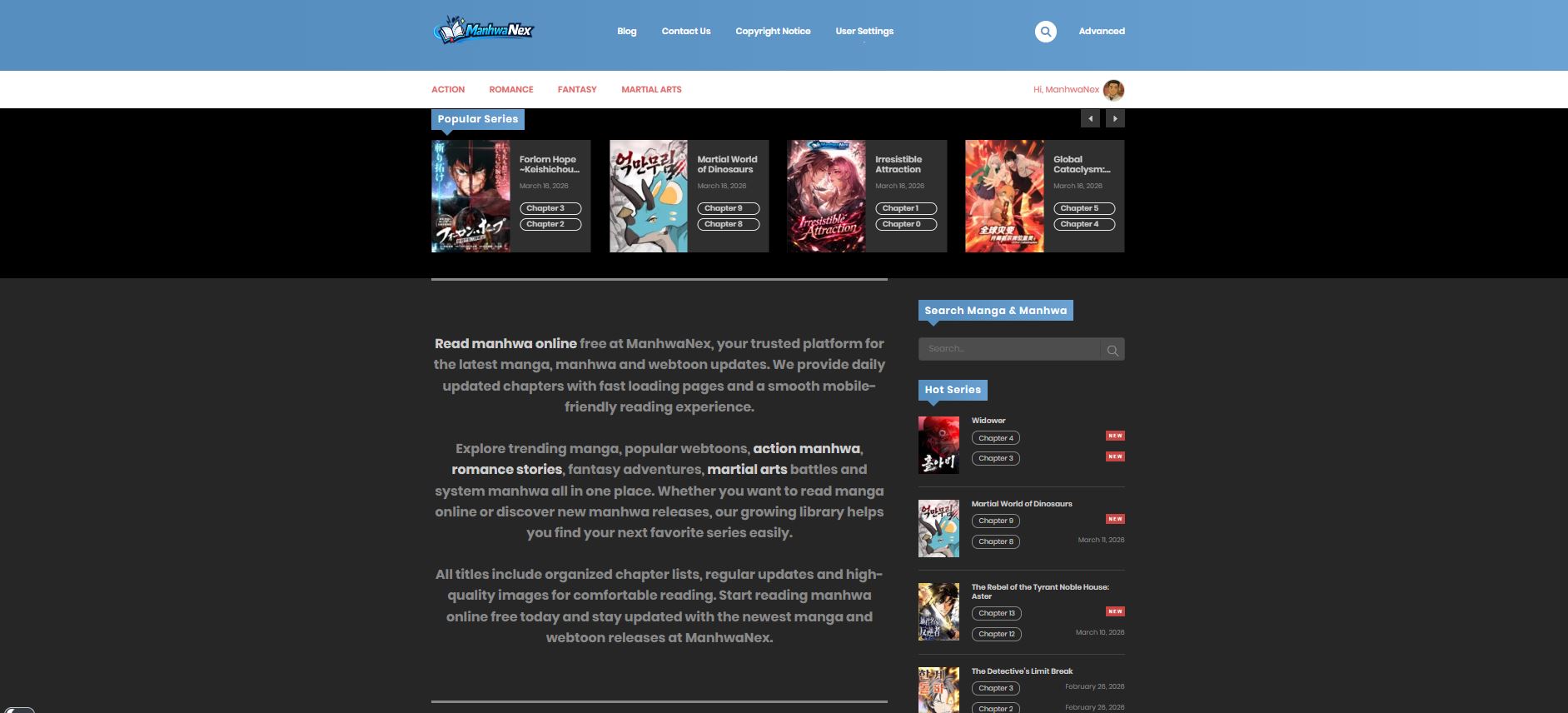Read Global Cataclysm Chapter 4
The width and height of the screenshot is (1568, 713).
(1084, 224)
